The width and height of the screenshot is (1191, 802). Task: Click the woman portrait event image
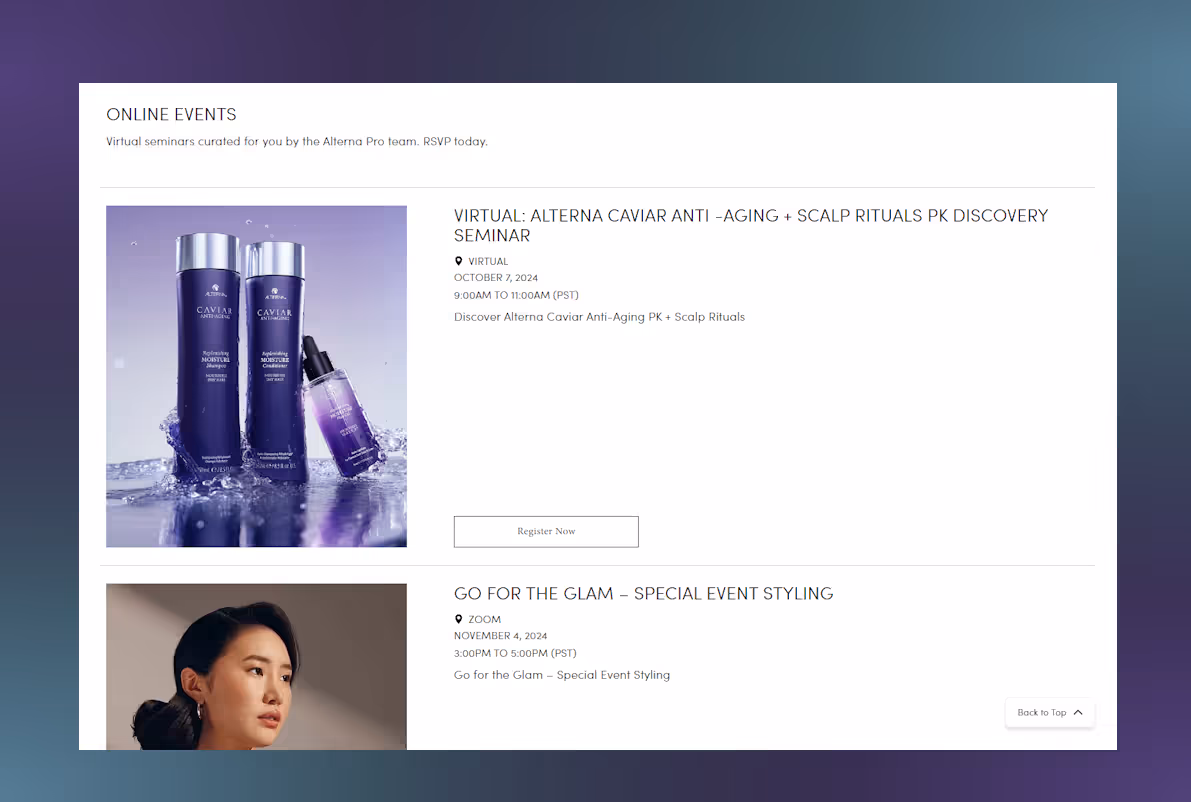[257, 667]
